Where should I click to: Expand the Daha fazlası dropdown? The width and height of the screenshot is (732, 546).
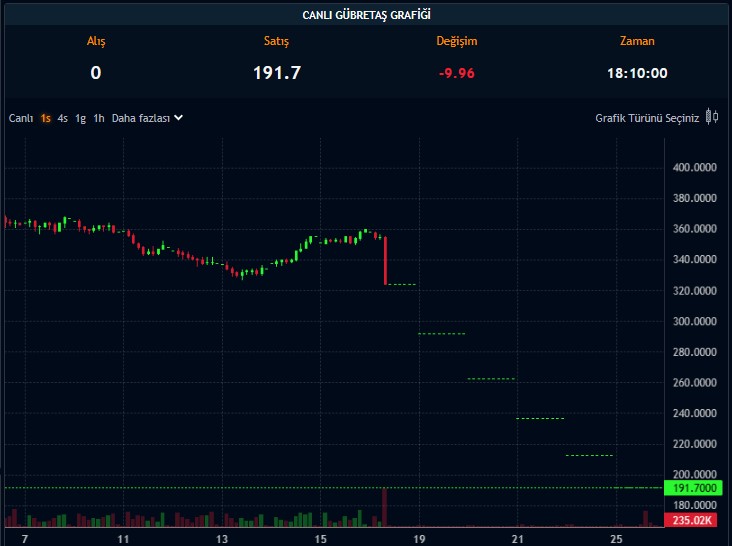tap(147, 118)
